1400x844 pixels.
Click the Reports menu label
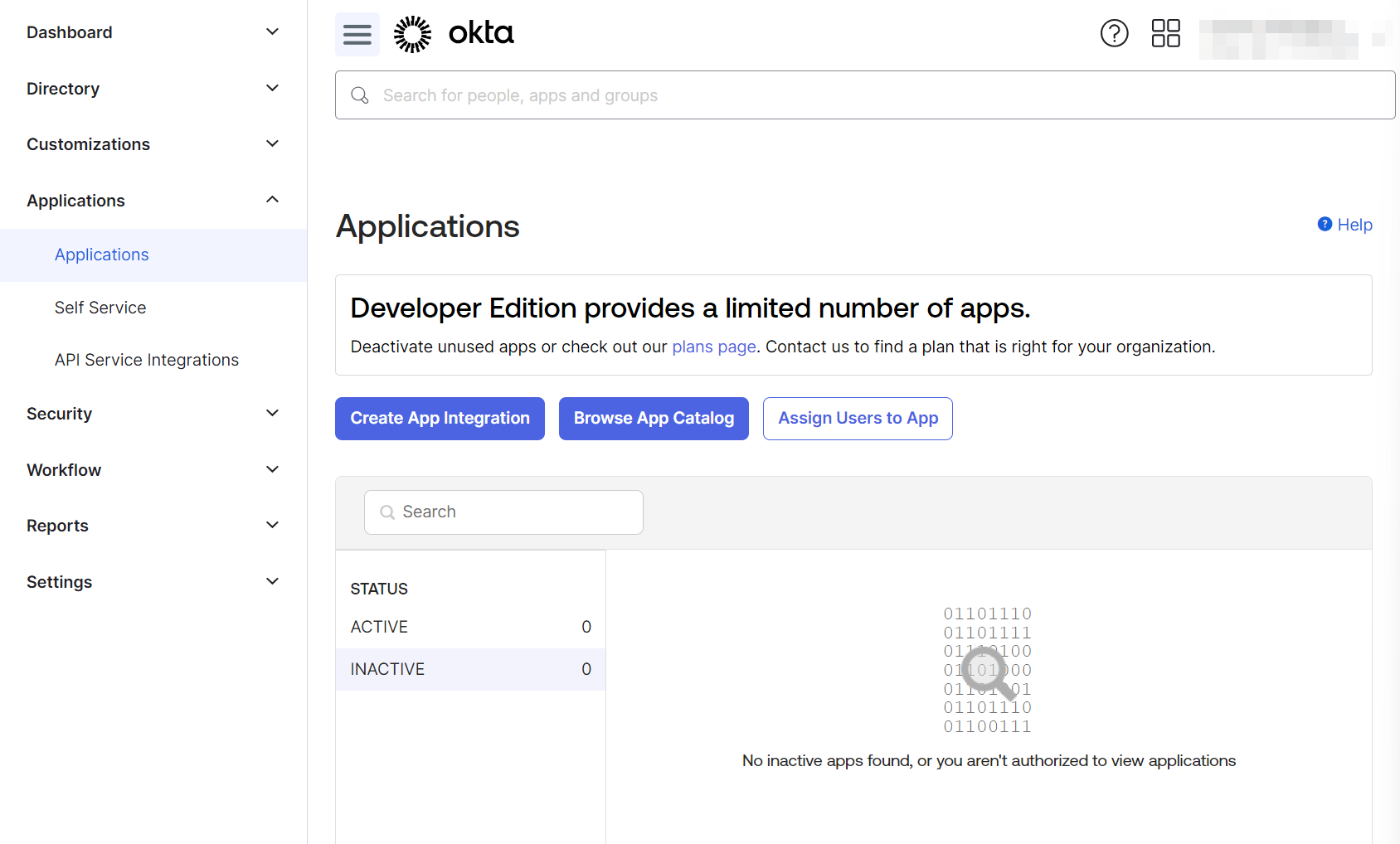(57, 526)
